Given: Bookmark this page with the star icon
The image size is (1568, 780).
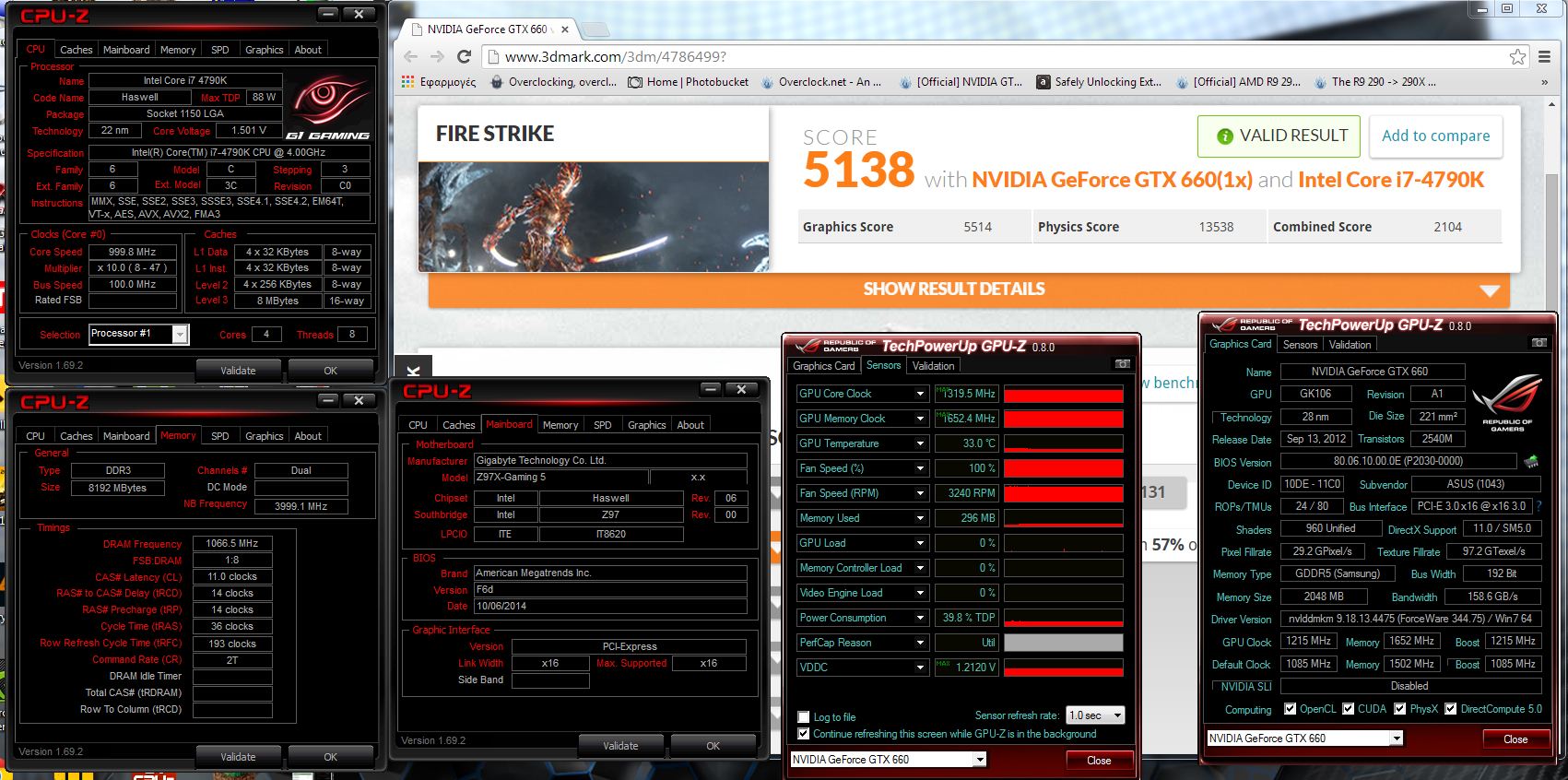Looking at the screenshot, I should tap(1517, 57).
